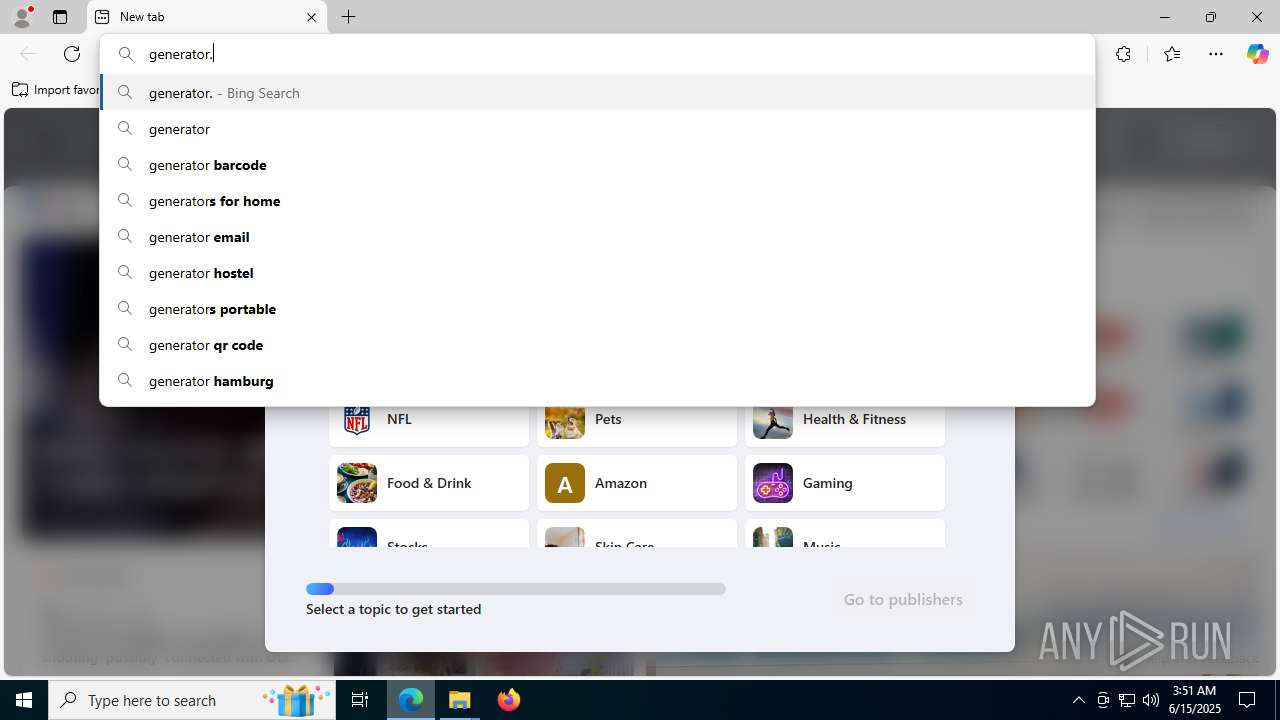Choose suggestion 'generators portable'
Screen dimensions: 1280x720
pos(597,309)
